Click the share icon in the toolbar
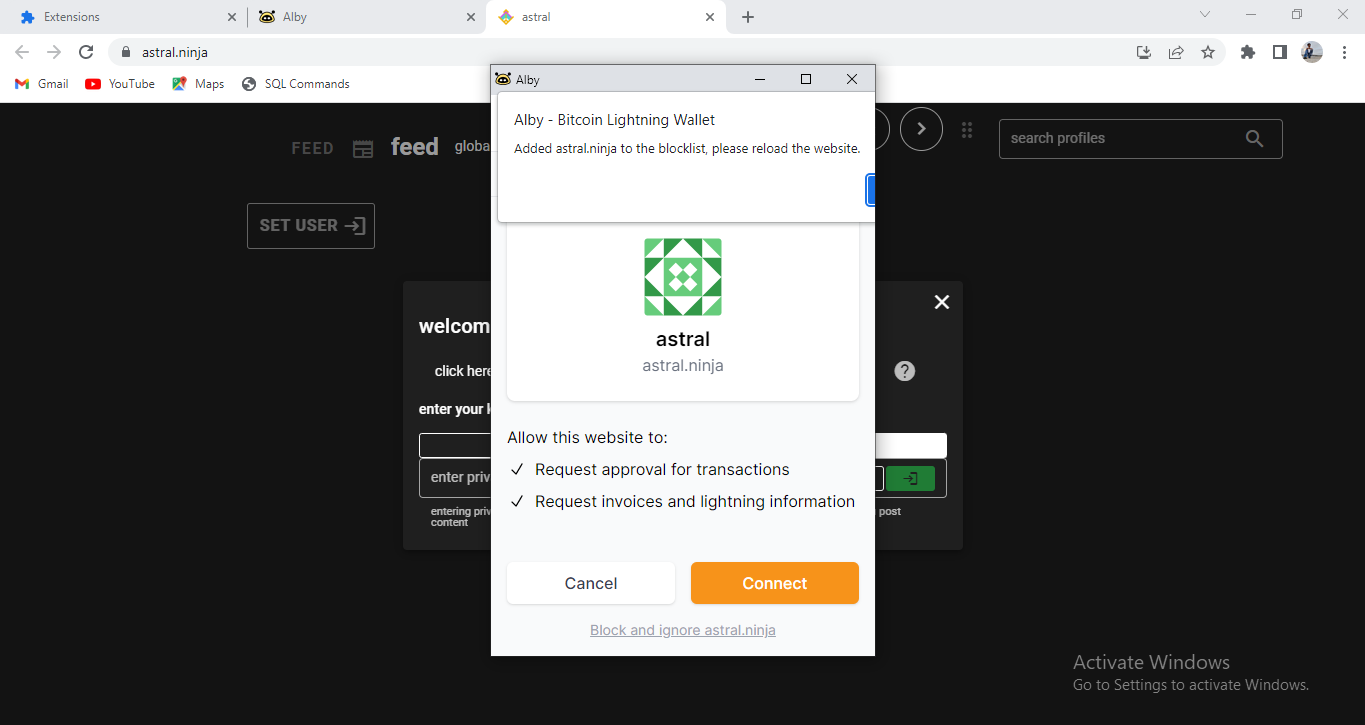The image size is (1365, 725). (1176, 52)
